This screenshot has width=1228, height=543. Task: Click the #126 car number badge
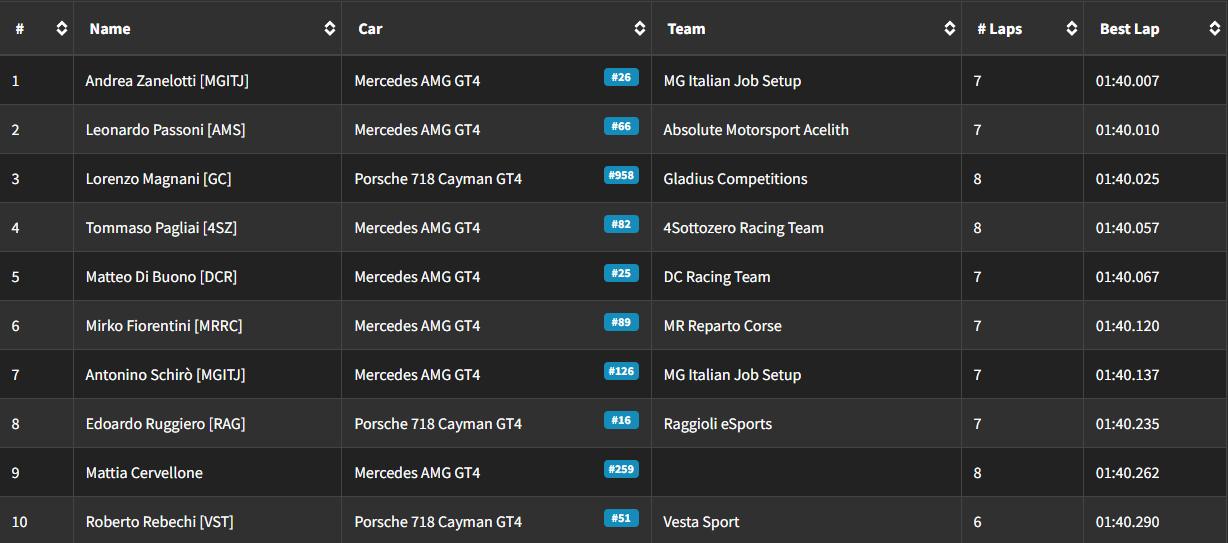pos(621,371)
